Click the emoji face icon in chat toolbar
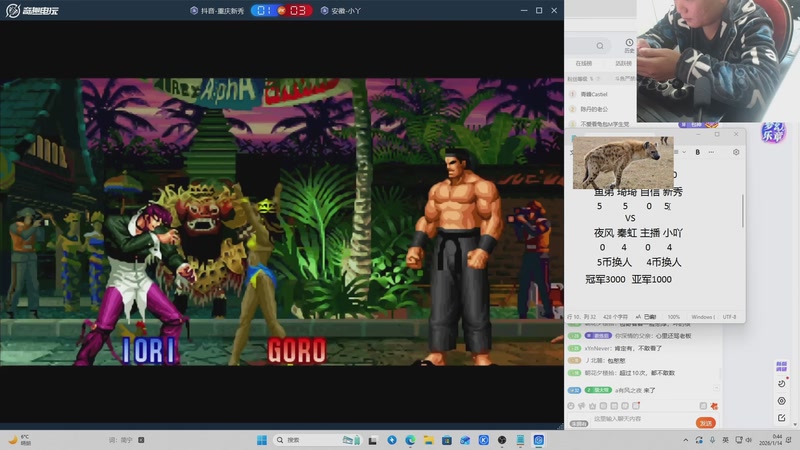 (x=571, y=406)
